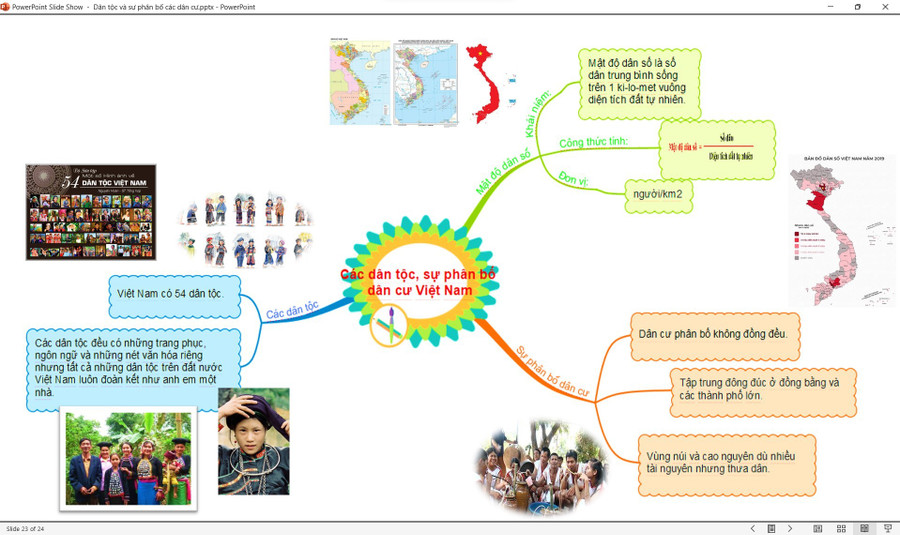Open the slide menu between navigation arrows
This screenshot has height=535, width=900.
tap(771, 528)
